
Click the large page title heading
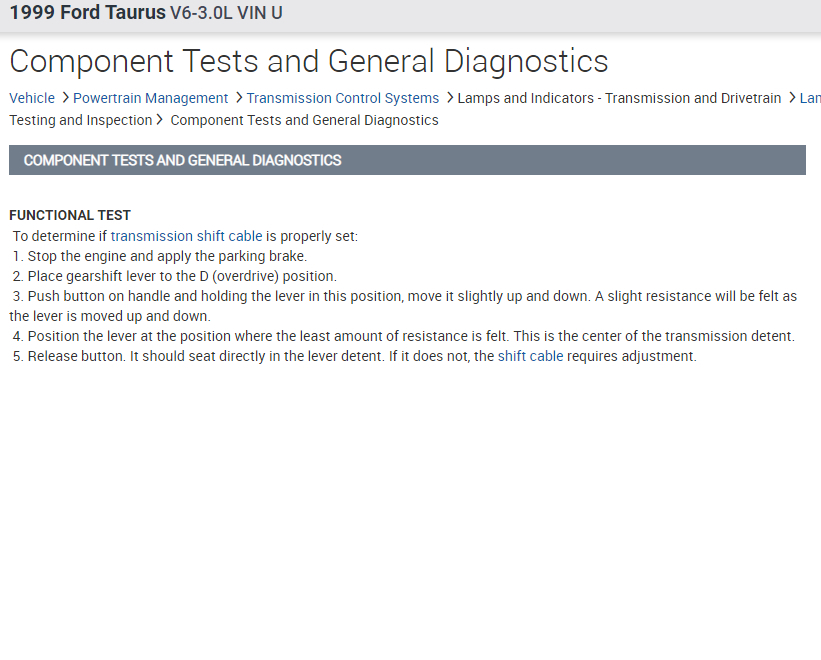tap(308, 61)
